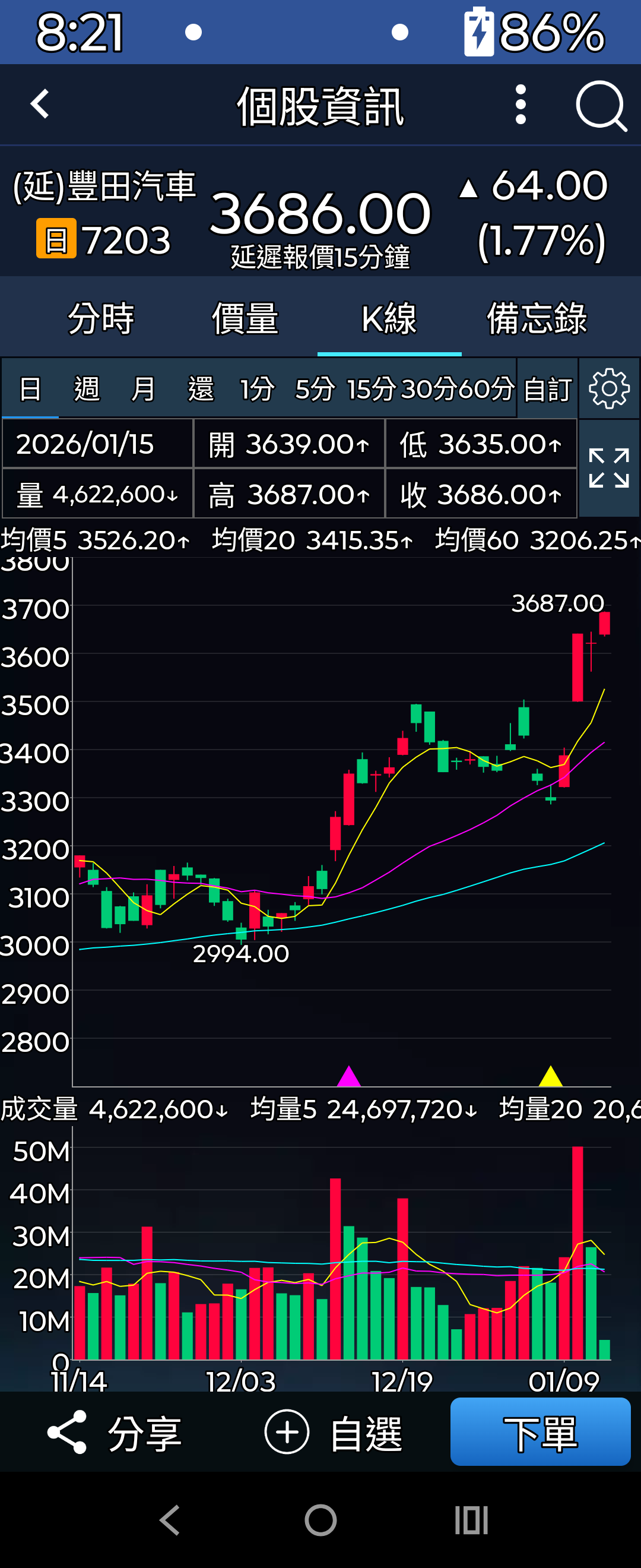Switch to the 分時 tab

click(101, 318)
